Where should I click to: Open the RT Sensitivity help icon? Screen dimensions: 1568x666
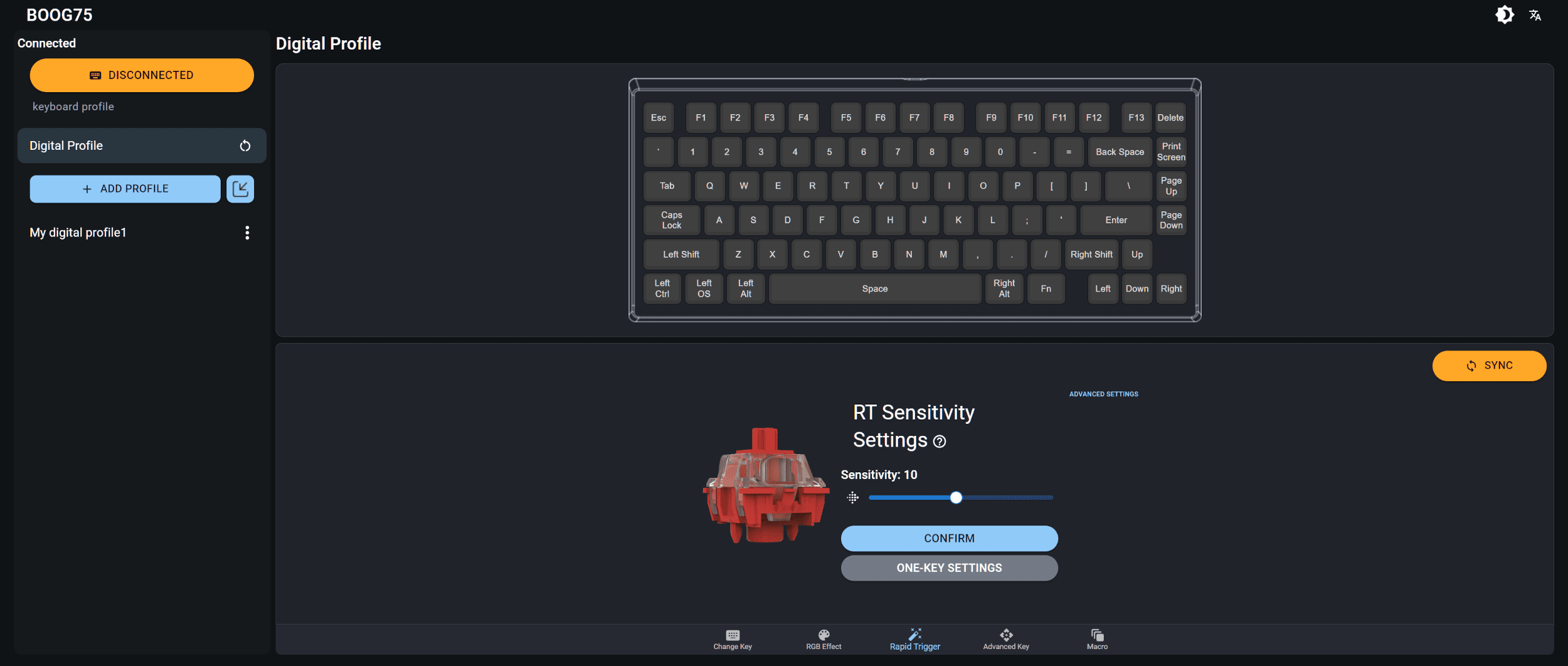[x=940, y=441]
